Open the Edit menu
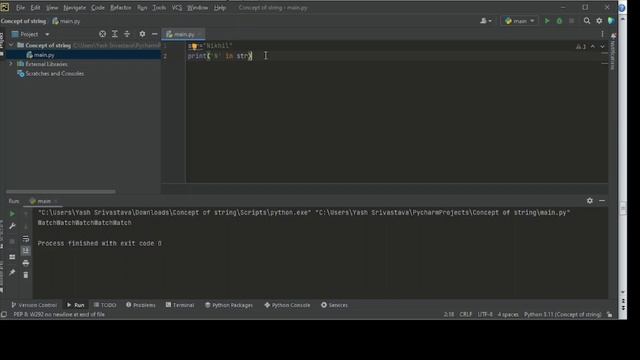 pyautogui.click(x=36, y=7)
